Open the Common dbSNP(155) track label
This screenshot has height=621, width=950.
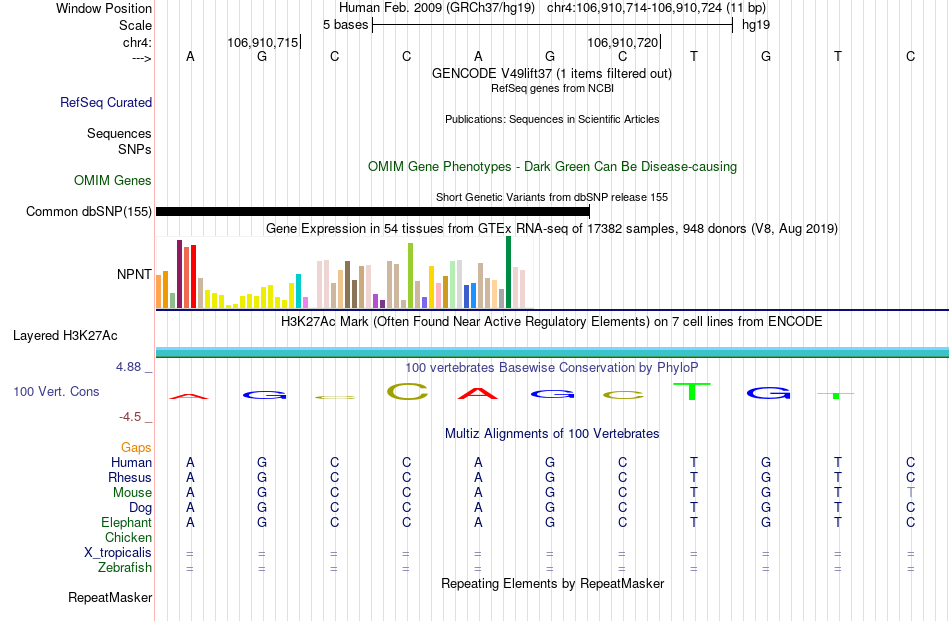point(88,211)
